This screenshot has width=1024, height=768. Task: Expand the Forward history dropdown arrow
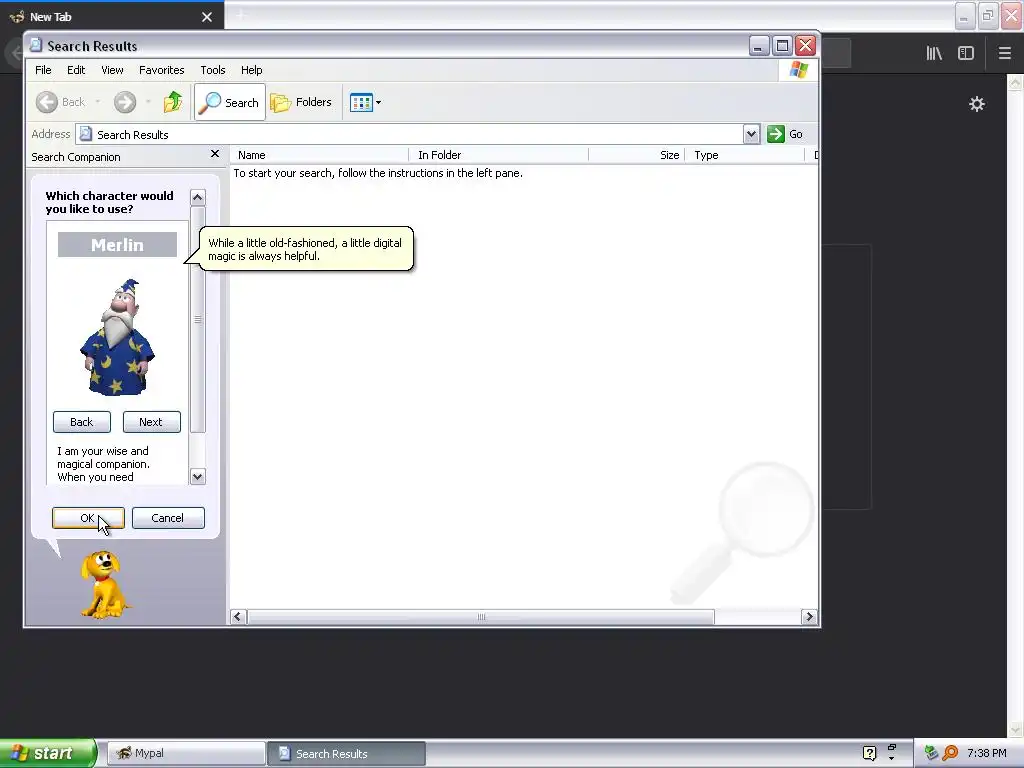(148, 102)
